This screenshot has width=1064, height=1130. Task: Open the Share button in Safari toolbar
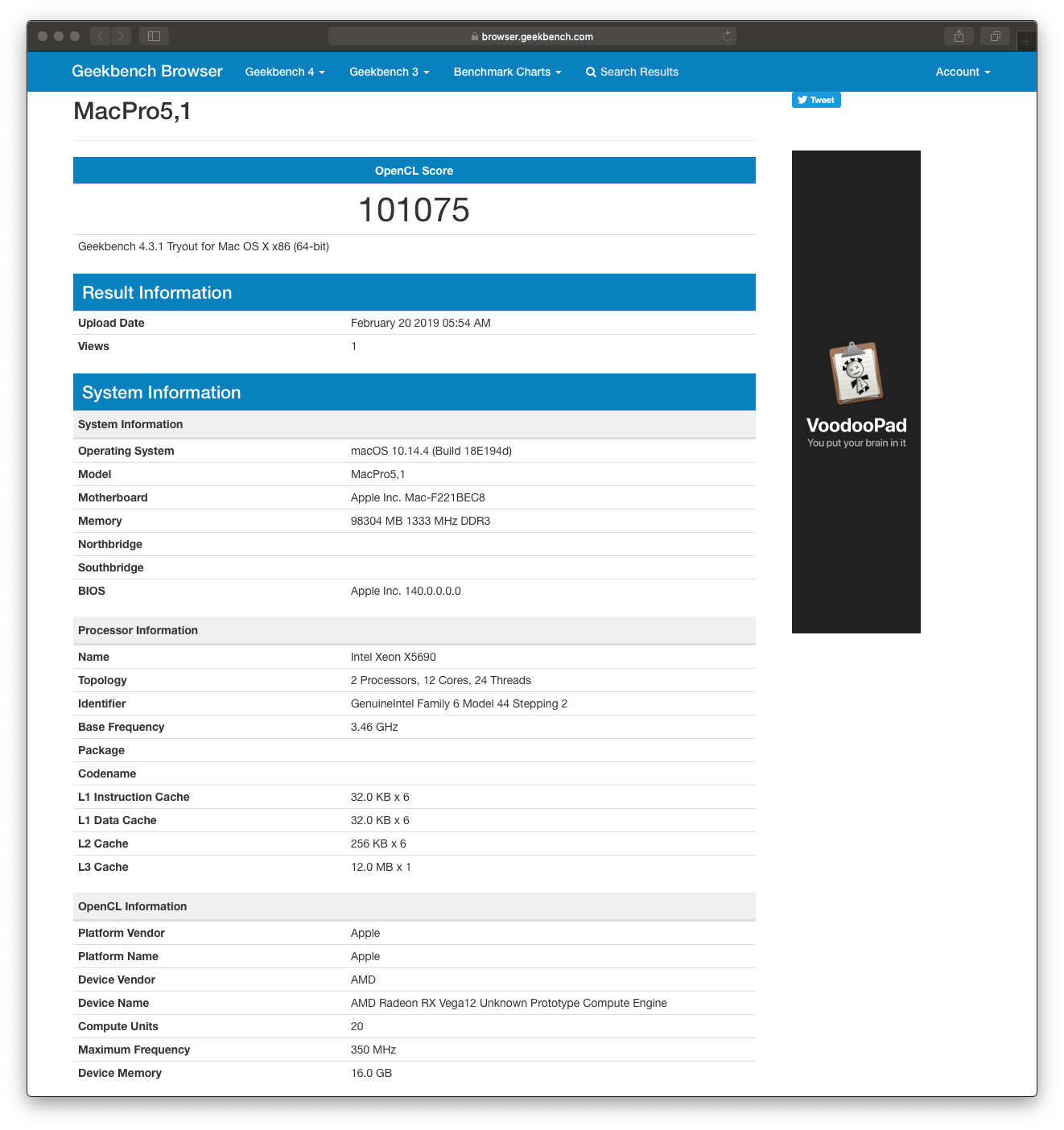[x=959, y=36]
